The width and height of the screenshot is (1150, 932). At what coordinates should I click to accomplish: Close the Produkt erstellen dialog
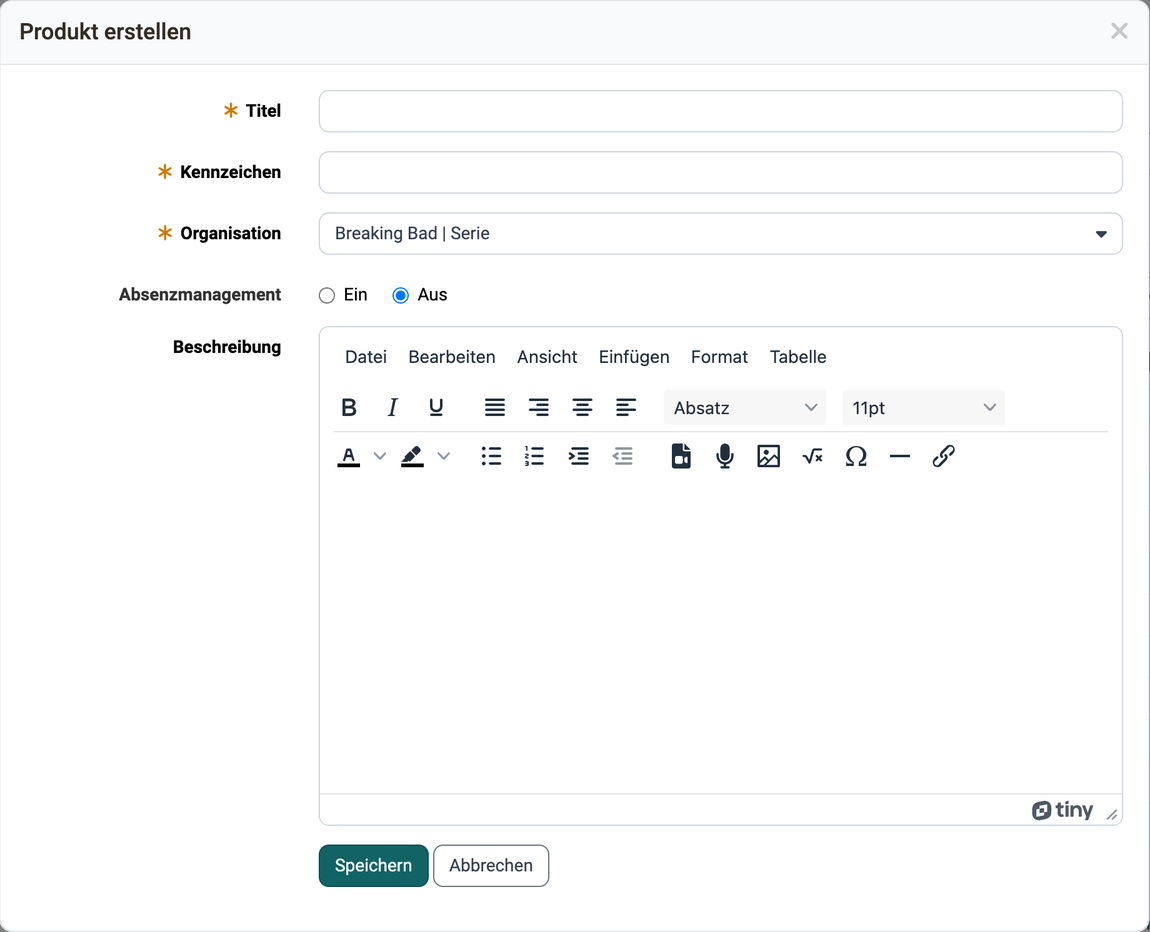click(x=1119, y=31)
